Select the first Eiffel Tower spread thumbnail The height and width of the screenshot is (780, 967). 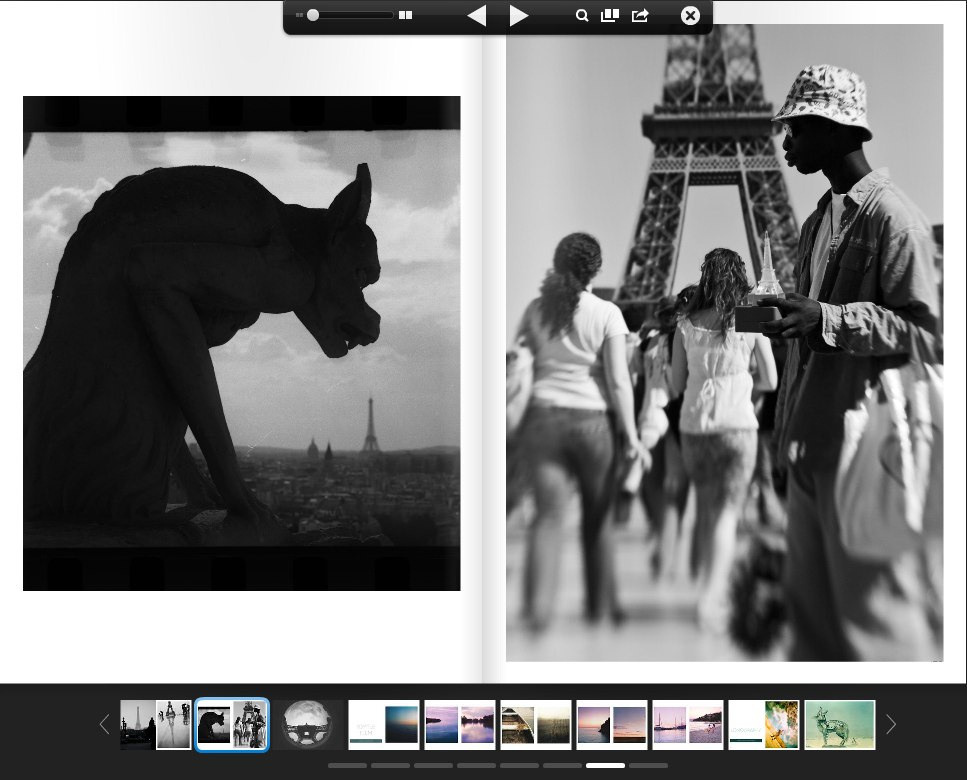pyautogui.click(x=156, y=725)
